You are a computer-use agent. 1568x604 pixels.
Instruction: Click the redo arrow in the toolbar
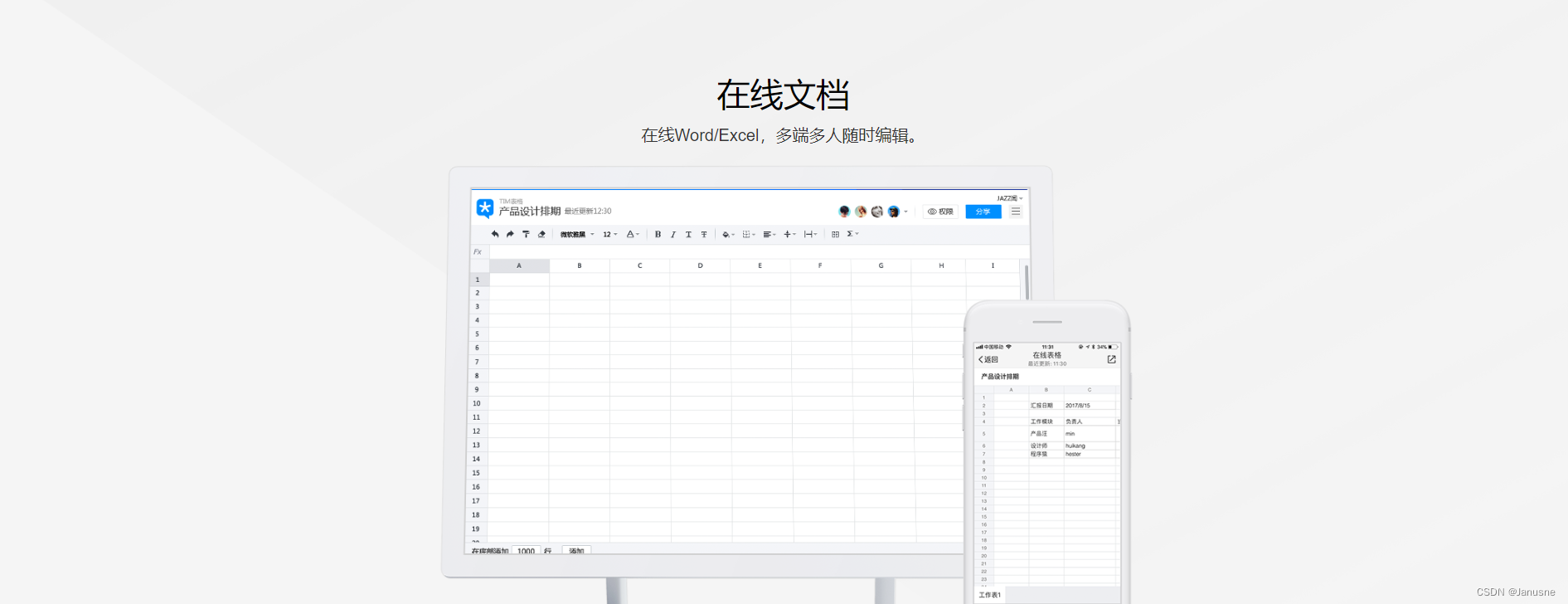pos(510,234)
